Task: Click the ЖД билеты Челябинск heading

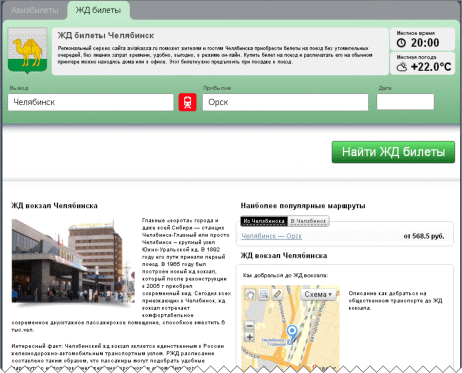Action: click(x=106, y=35)
